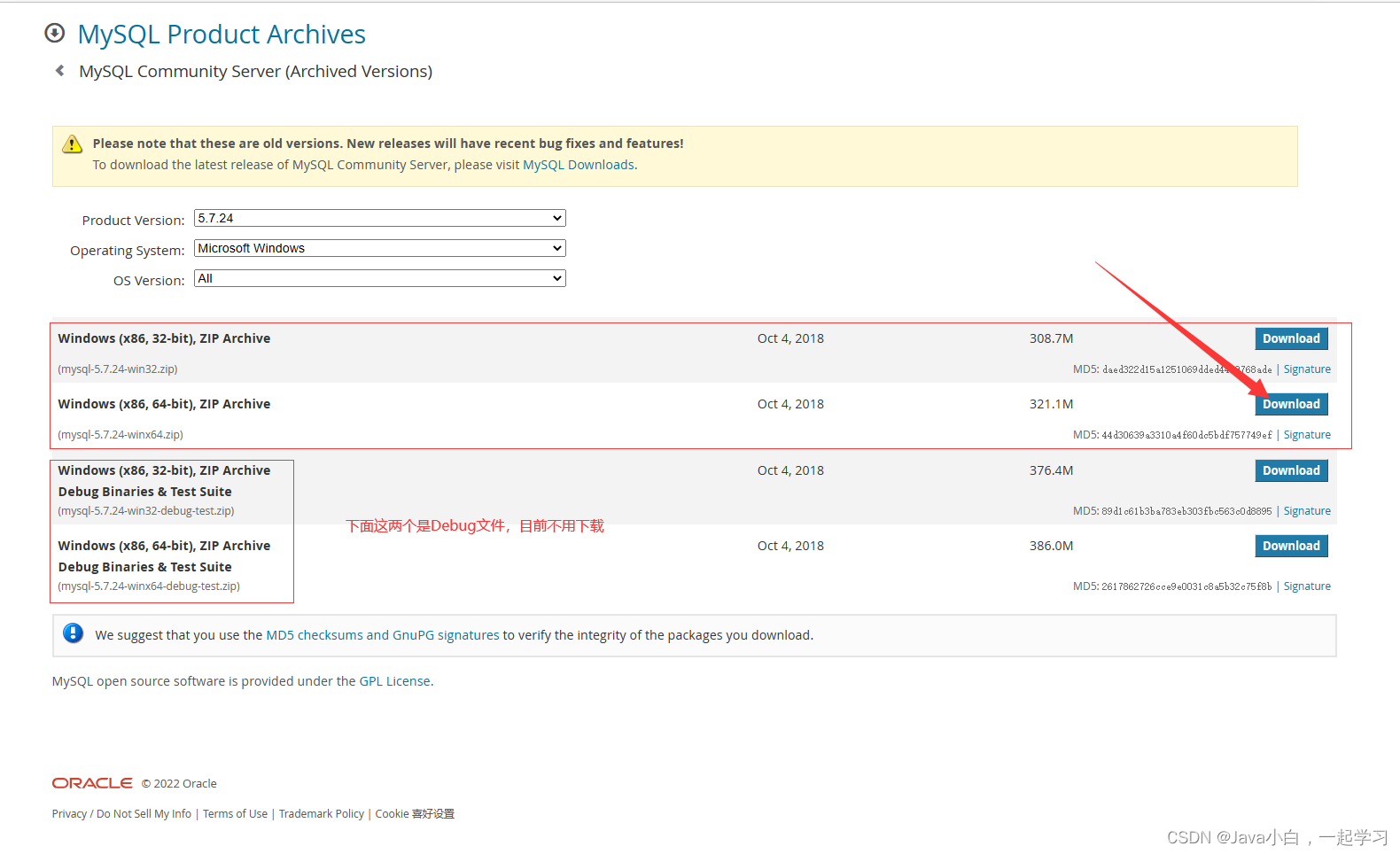Screen dimensions: 1400x854
Task: Click filename (mysql-5.7.24-winx64.zip)
Action: 121,435
